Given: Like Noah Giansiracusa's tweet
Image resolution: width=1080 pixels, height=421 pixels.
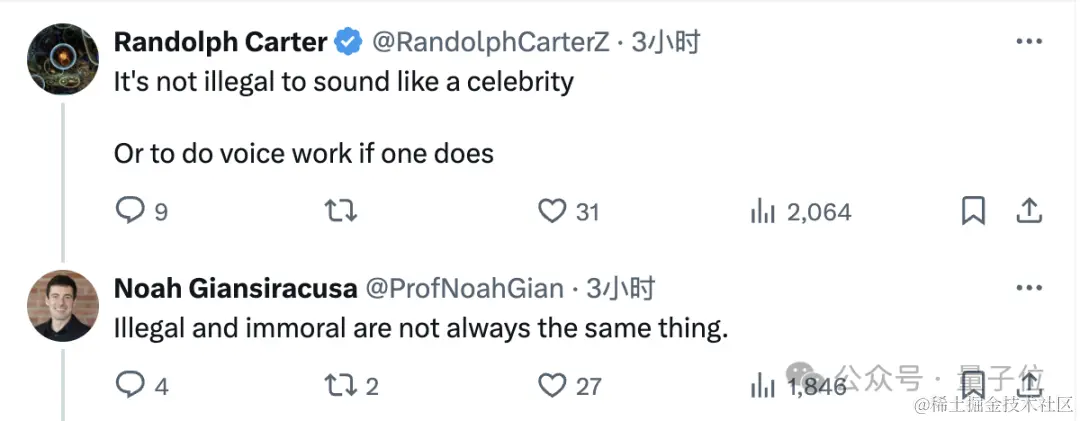Looking at the screenshot, I should 552,385.
